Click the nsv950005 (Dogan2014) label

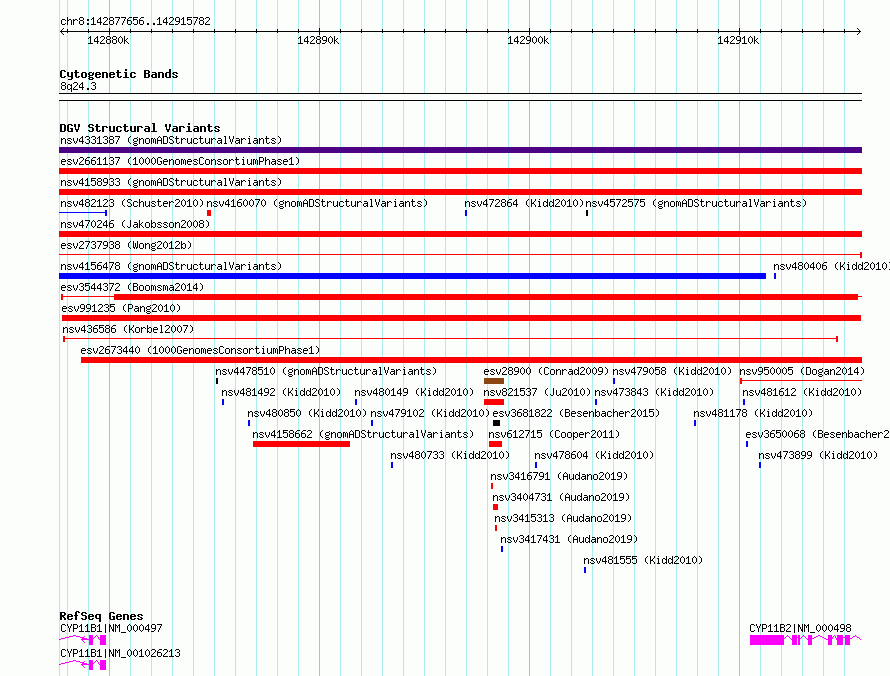802,371
